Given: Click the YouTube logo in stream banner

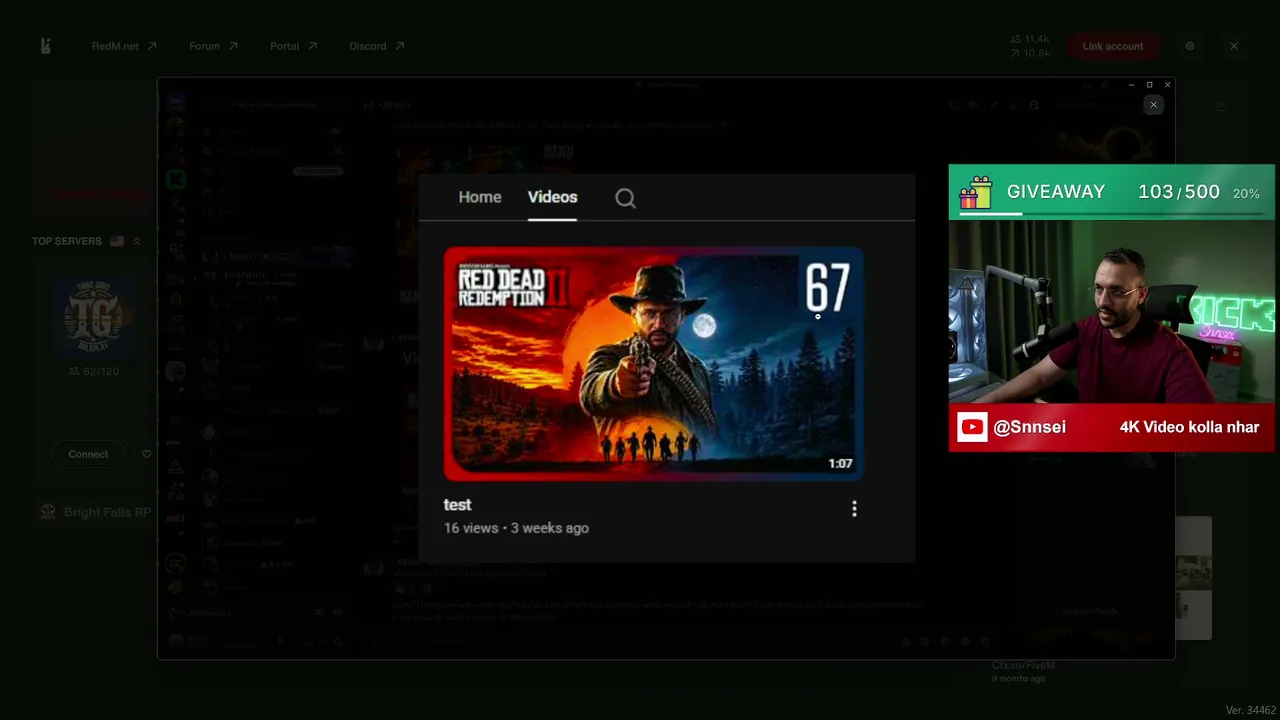Looking at the screenshot, I should (972, 428).
